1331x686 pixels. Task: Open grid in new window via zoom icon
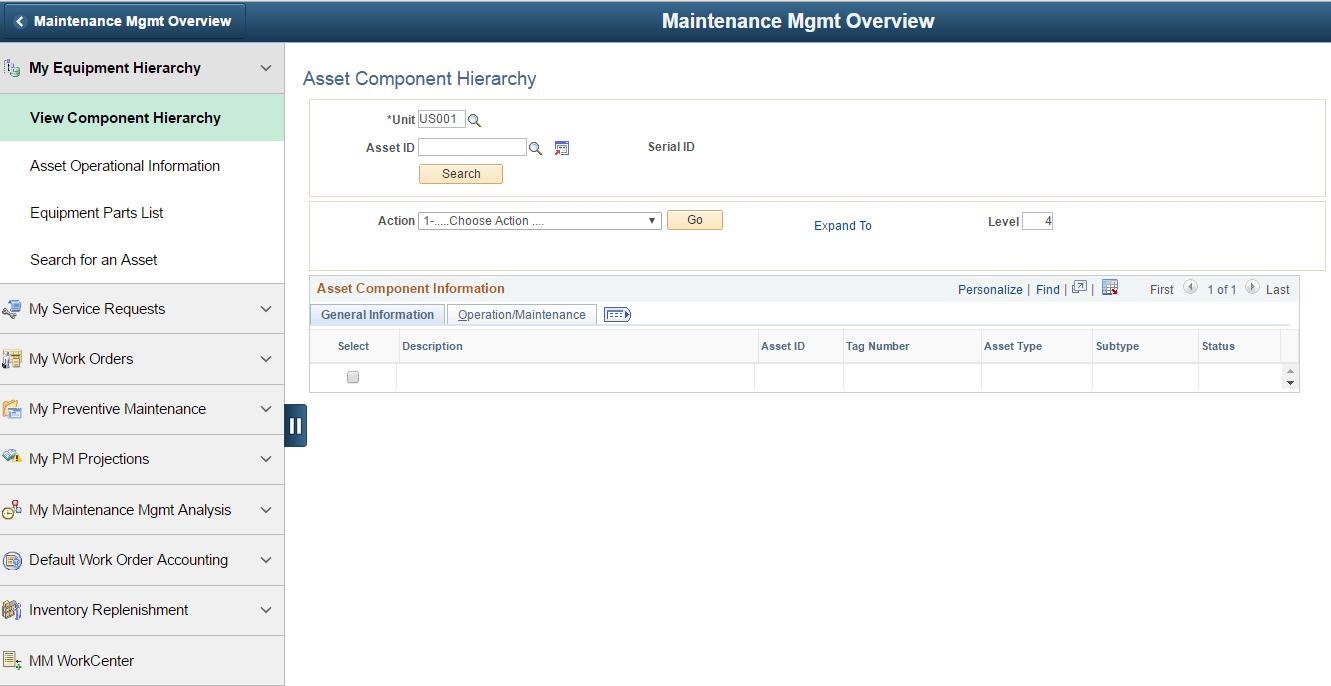click(1079, 287)
